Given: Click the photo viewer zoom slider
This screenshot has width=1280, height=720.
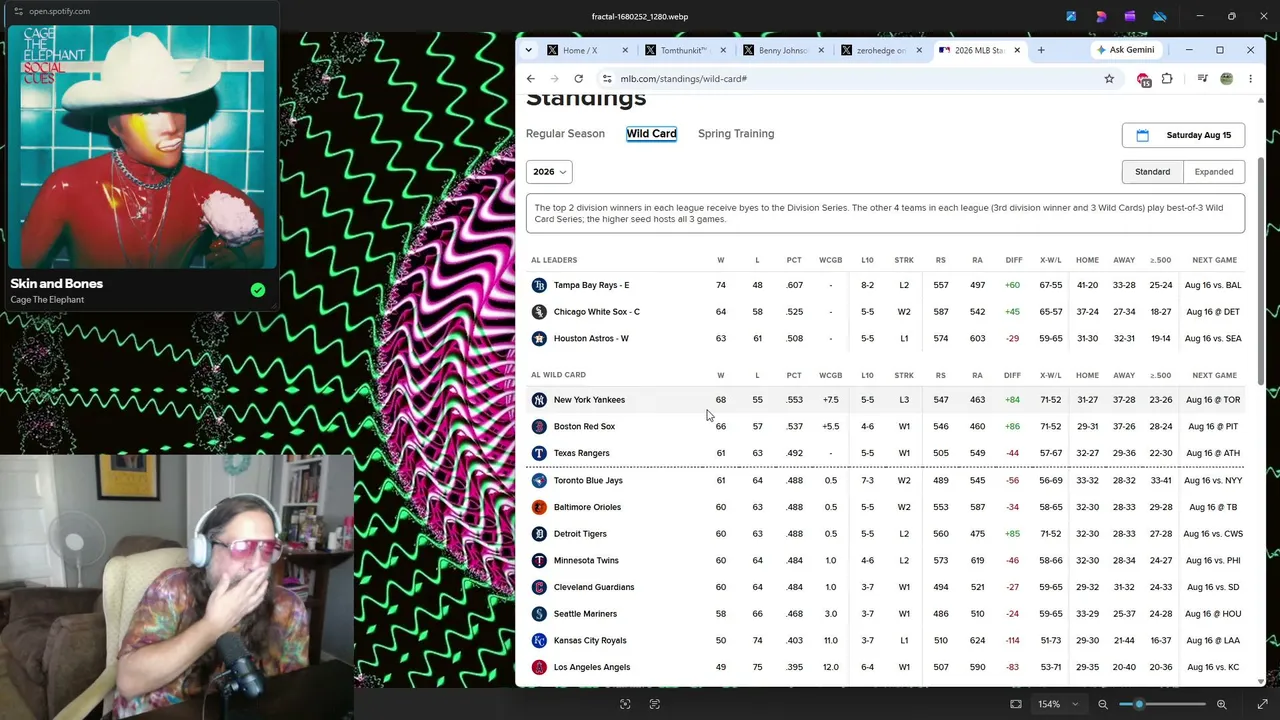Looking at the screenshot, I should (x=1164, y=704).
